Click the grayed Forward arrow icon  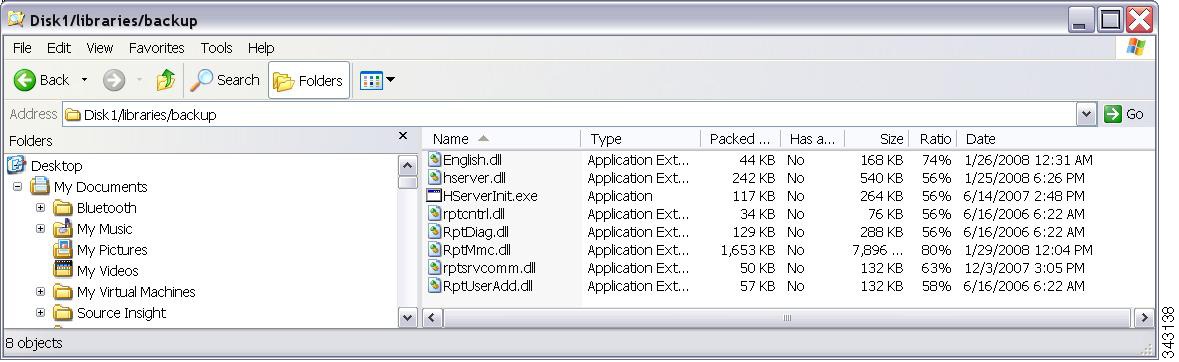pyautogui.click(x=114, y=80)
